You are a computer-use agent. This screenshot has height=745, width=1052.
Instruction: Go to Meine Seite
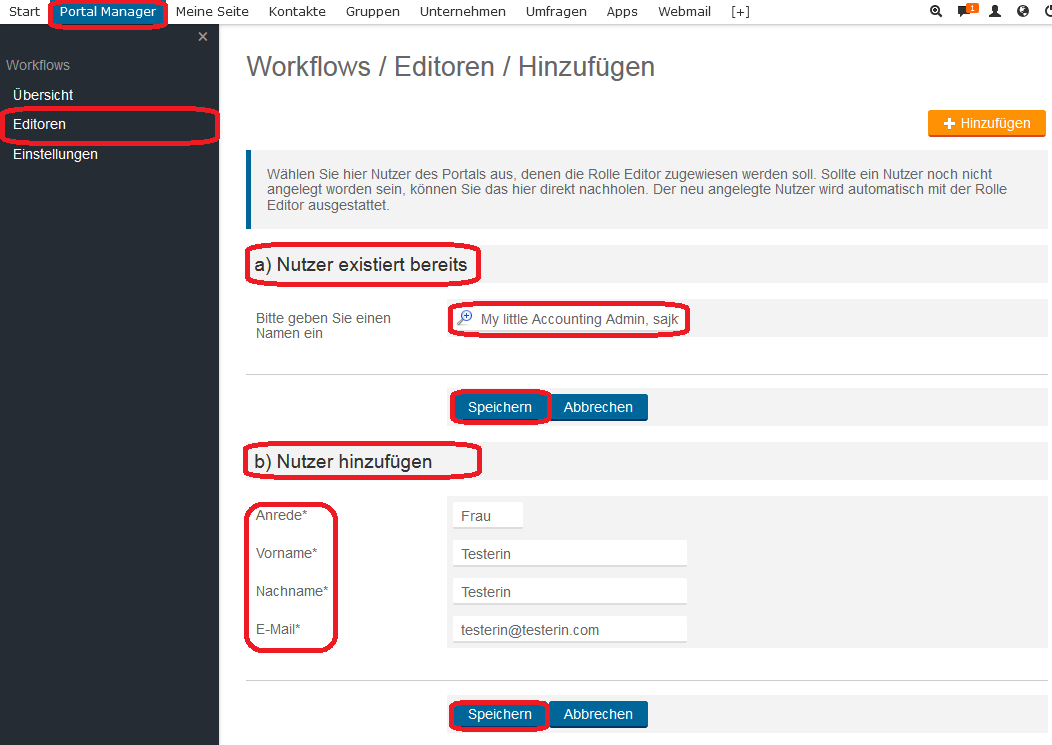click(212, 11)
